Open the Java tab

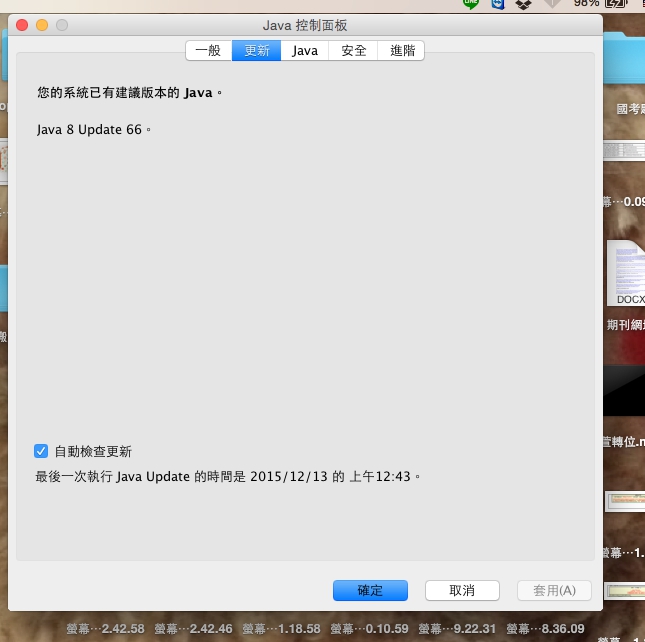pyautogui.click(x=305, y=51)
